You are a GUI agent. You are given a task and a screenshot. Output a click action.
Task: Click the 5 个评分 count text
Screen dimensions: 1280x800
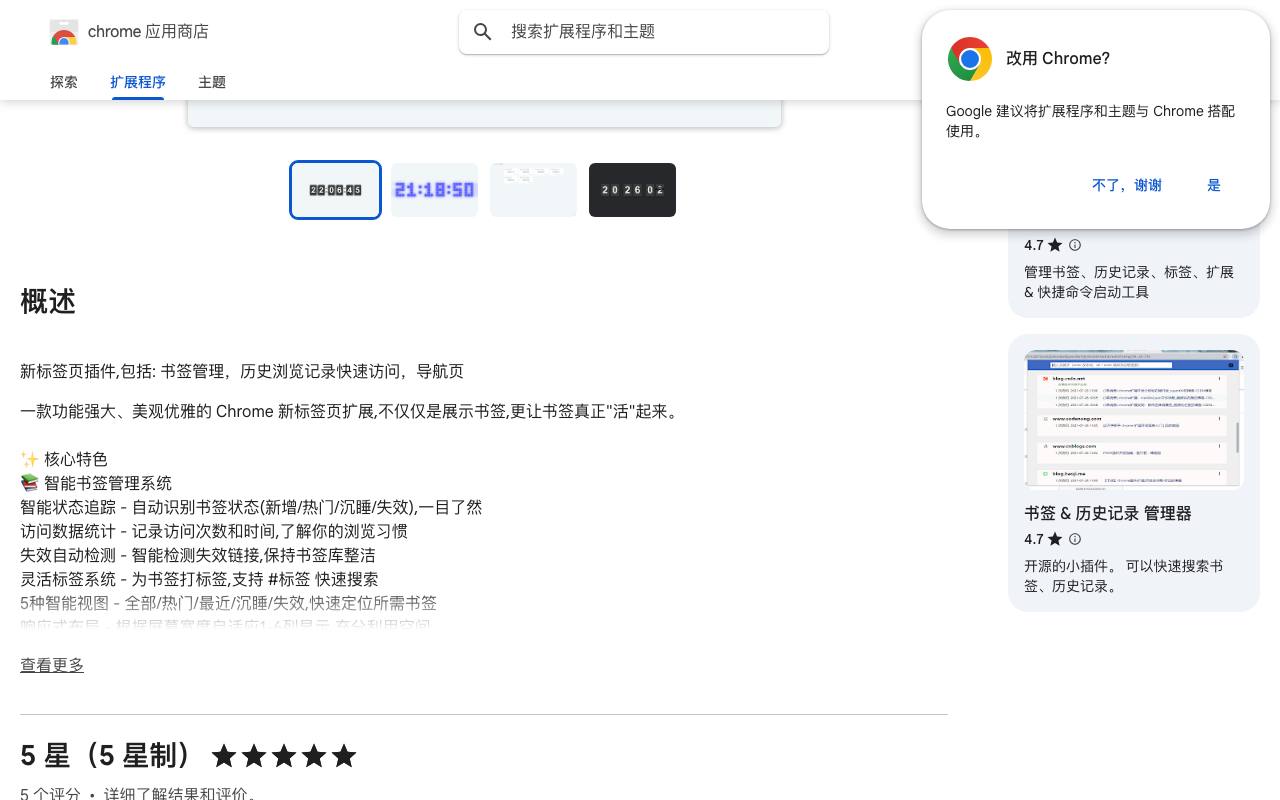tap(50, 794)
